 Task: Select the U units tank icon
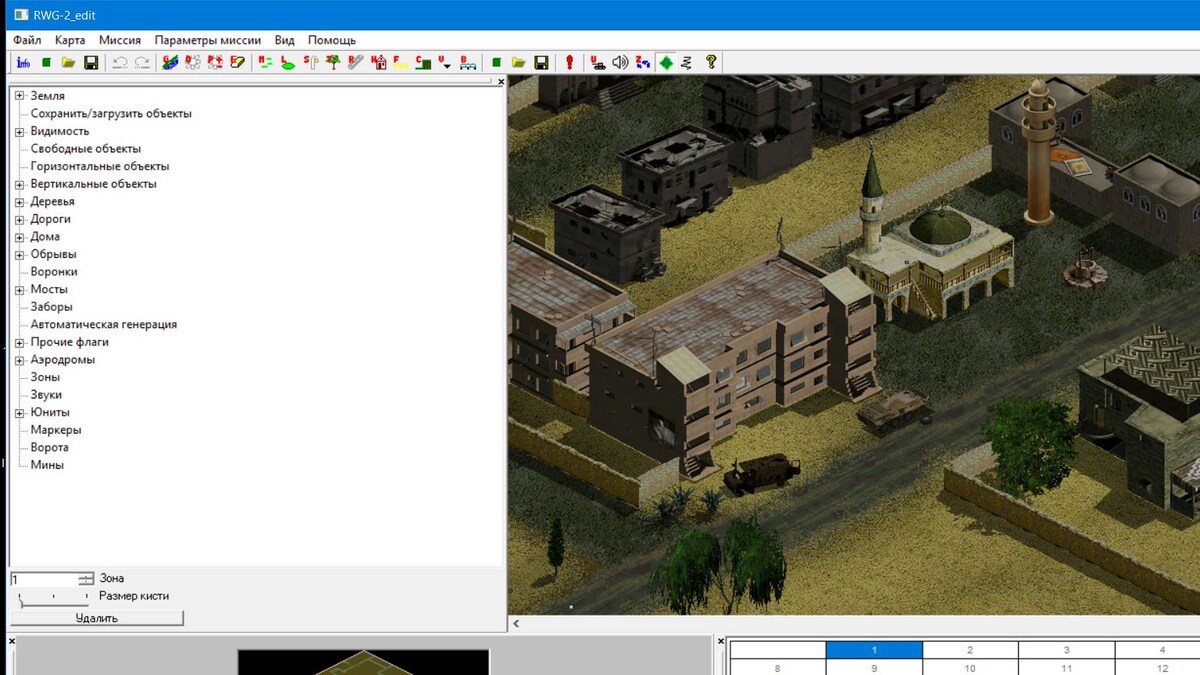tap(598, 62)
